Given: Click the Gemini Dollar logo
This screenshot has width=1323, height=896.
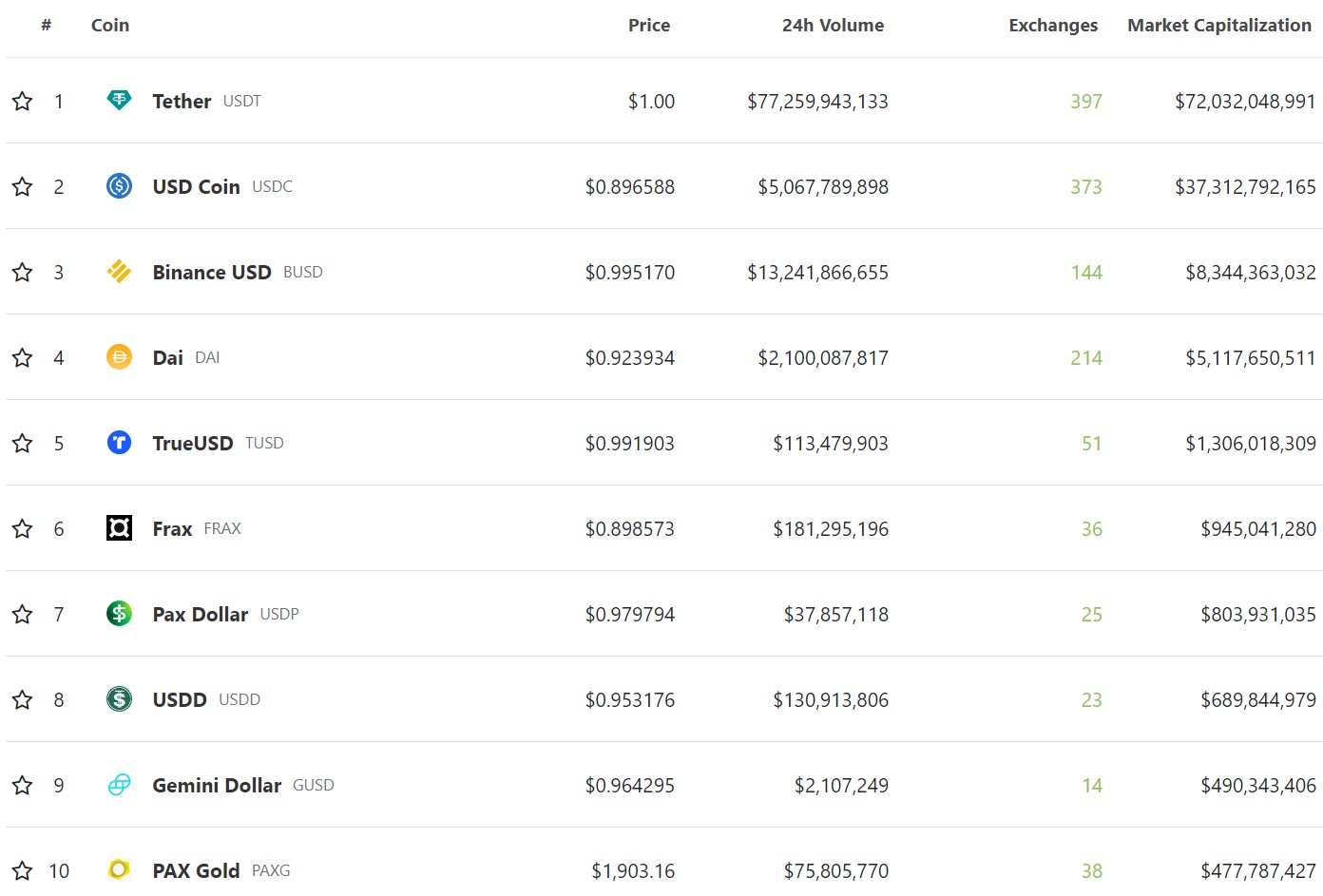Looking at the screenshot, I should (x=118, y=785).
